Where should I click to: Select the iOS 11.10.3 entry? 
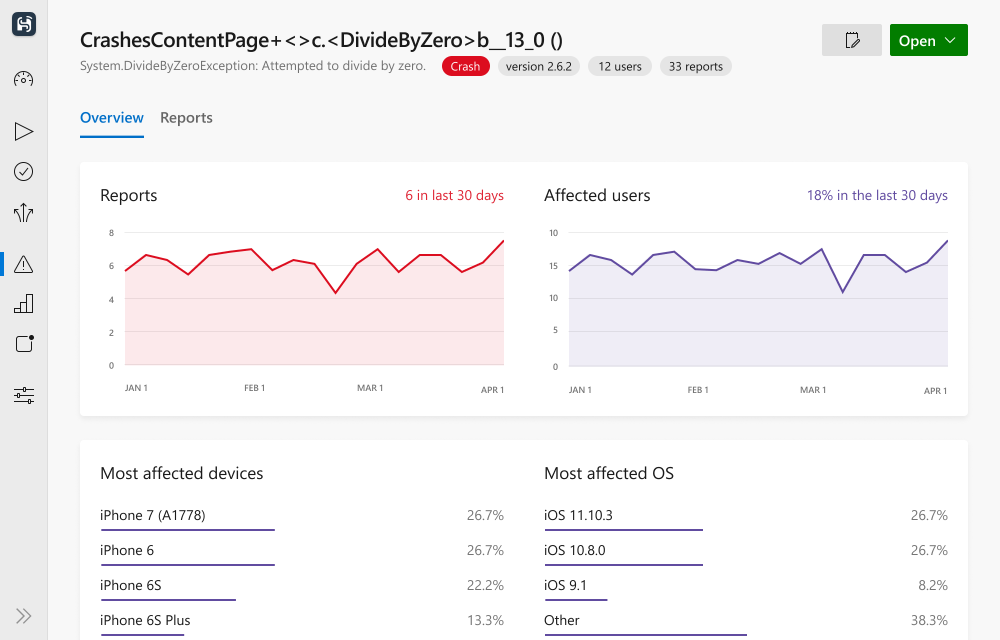(x=580, y=515)
